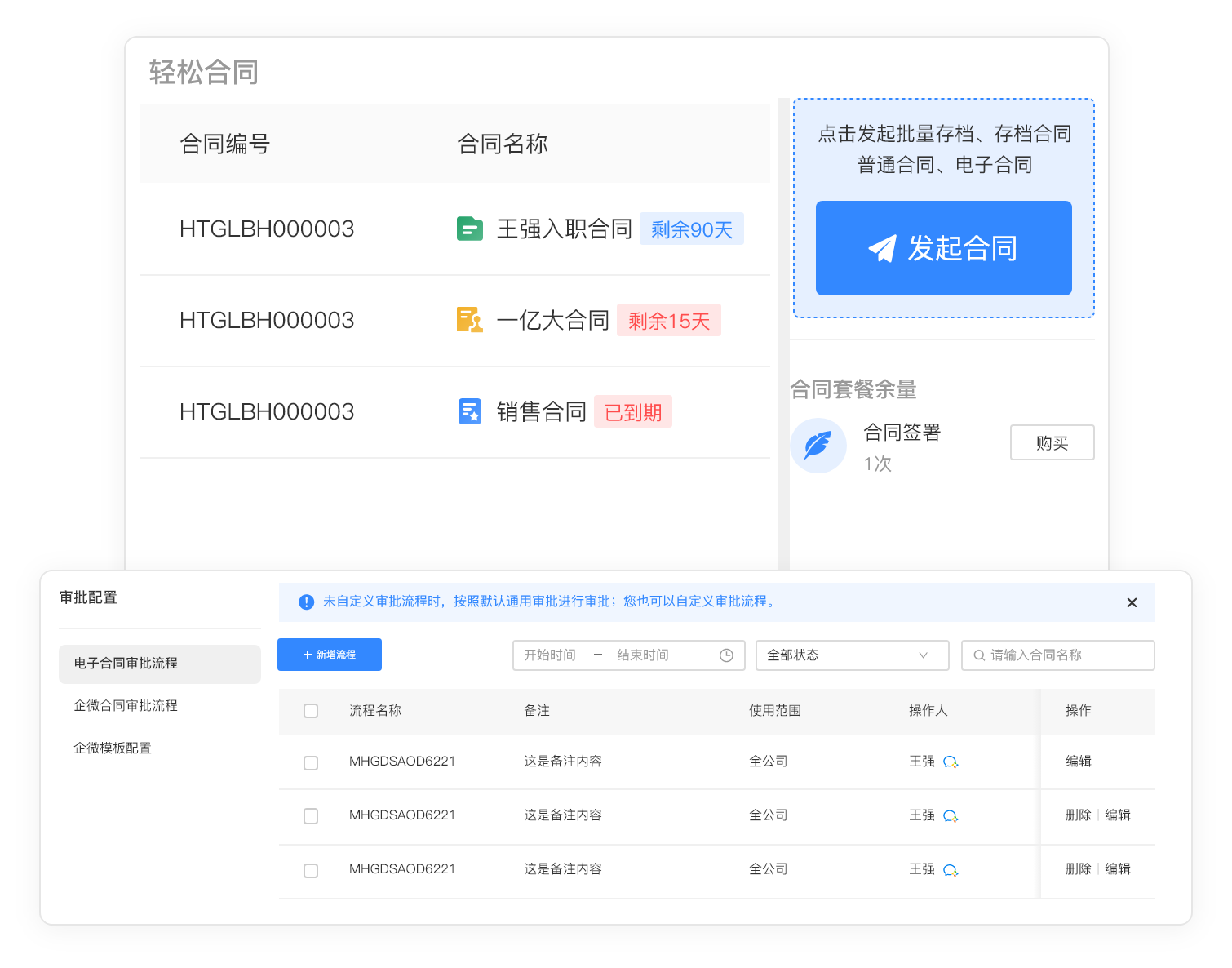Select 企微模板配置 in the sidebar
Image resolution: width=1232 pixels, height=968 pixels.
[113, 748]
